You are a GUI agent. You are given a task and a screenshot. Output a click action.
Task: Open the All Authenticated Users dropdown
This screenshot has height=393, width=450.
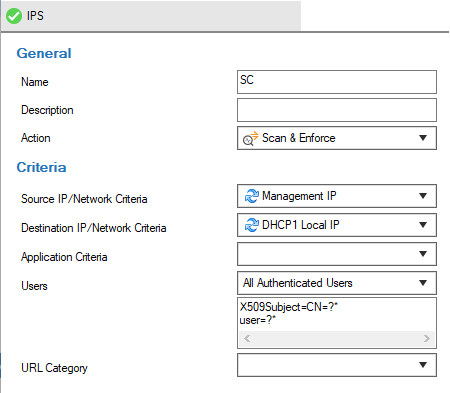[337, 283]
